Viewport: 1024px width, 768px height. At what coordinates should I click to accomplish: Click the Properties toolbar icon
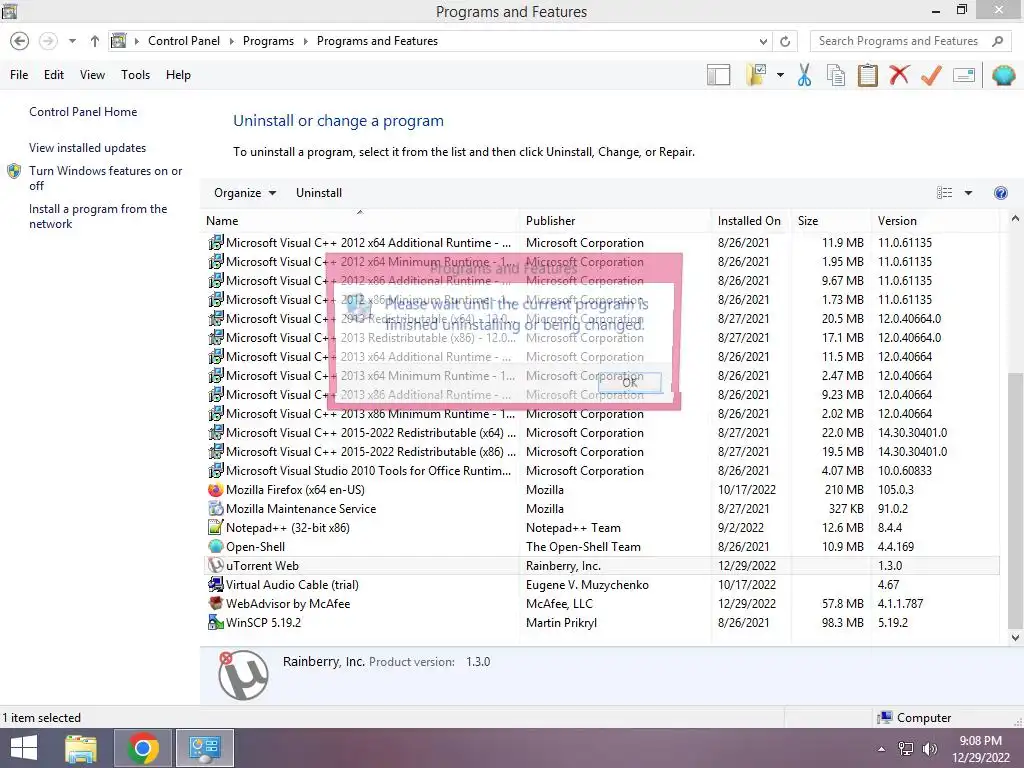point(964,75)
